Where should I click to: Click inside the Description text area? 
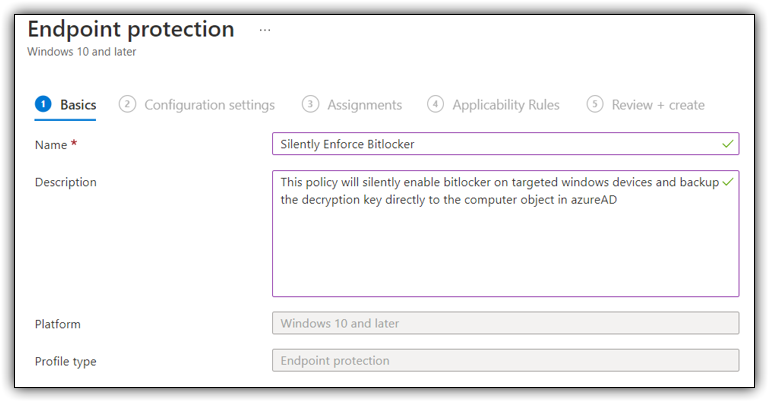[x=506, y=233]
